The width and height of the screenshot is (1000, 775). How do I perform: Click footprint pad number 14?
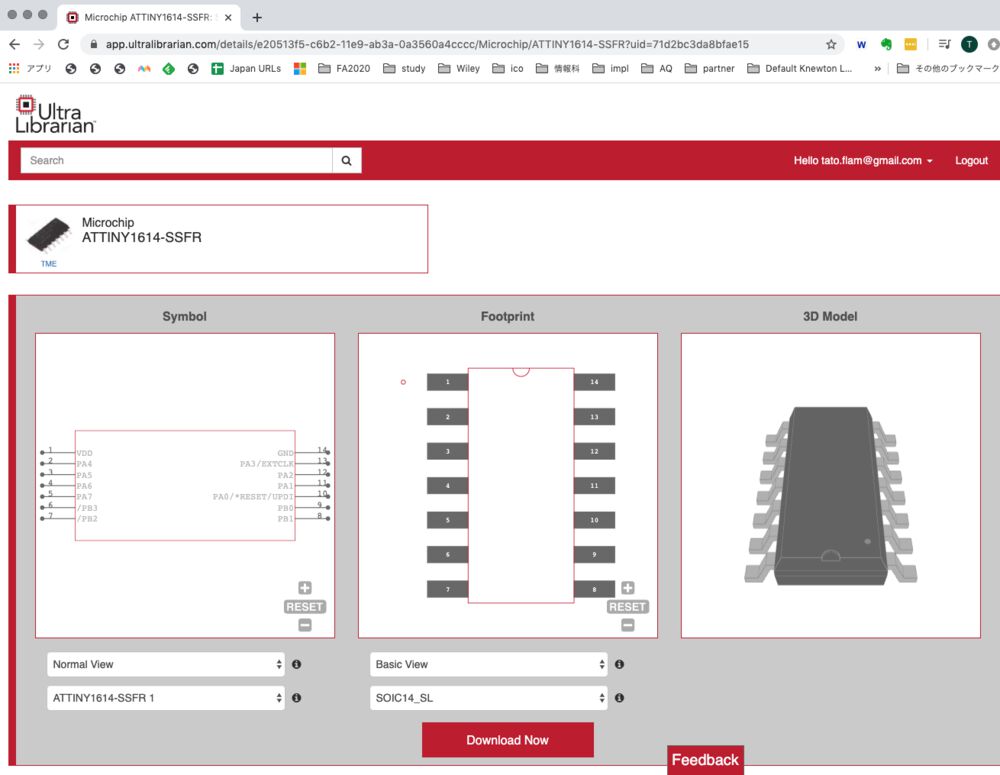[x=594, y=382]
